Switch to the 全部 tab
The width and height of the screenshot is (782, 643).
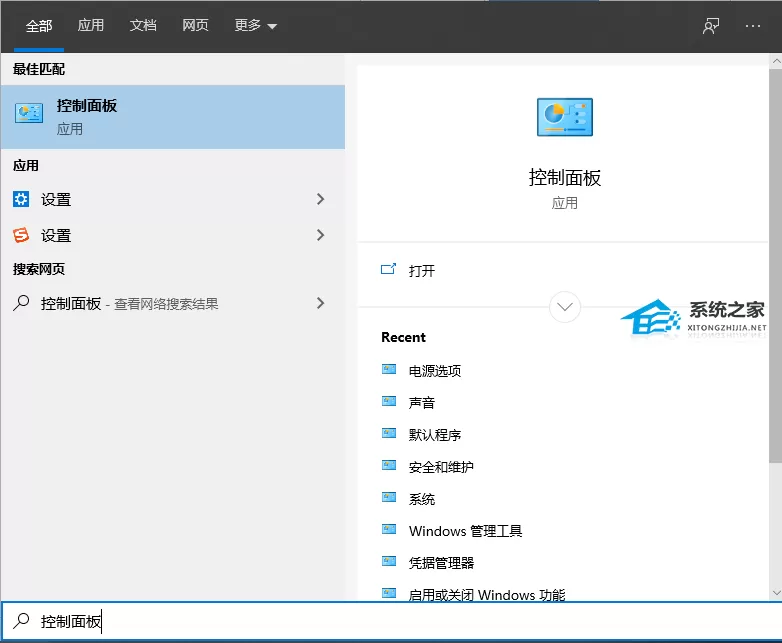pyautogui.click(x=39, y=25)
